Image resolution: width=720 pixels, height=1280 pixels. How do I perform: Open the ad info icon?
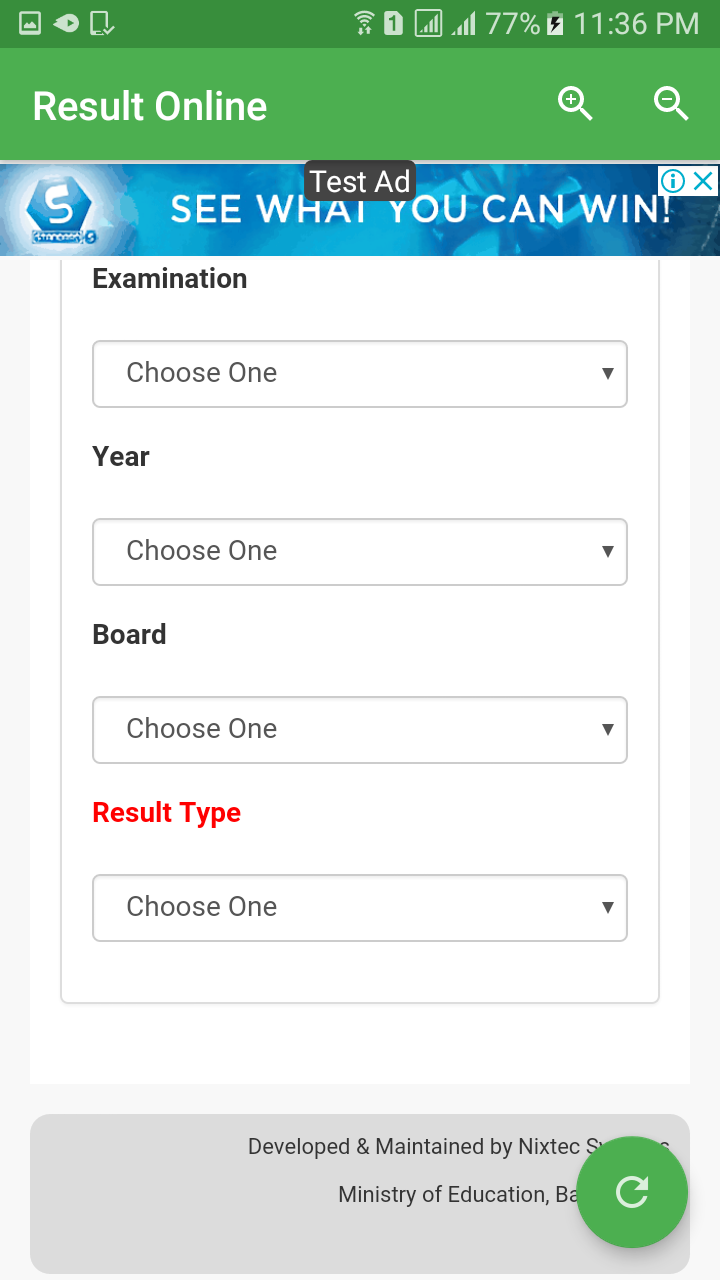click(673, 181)
